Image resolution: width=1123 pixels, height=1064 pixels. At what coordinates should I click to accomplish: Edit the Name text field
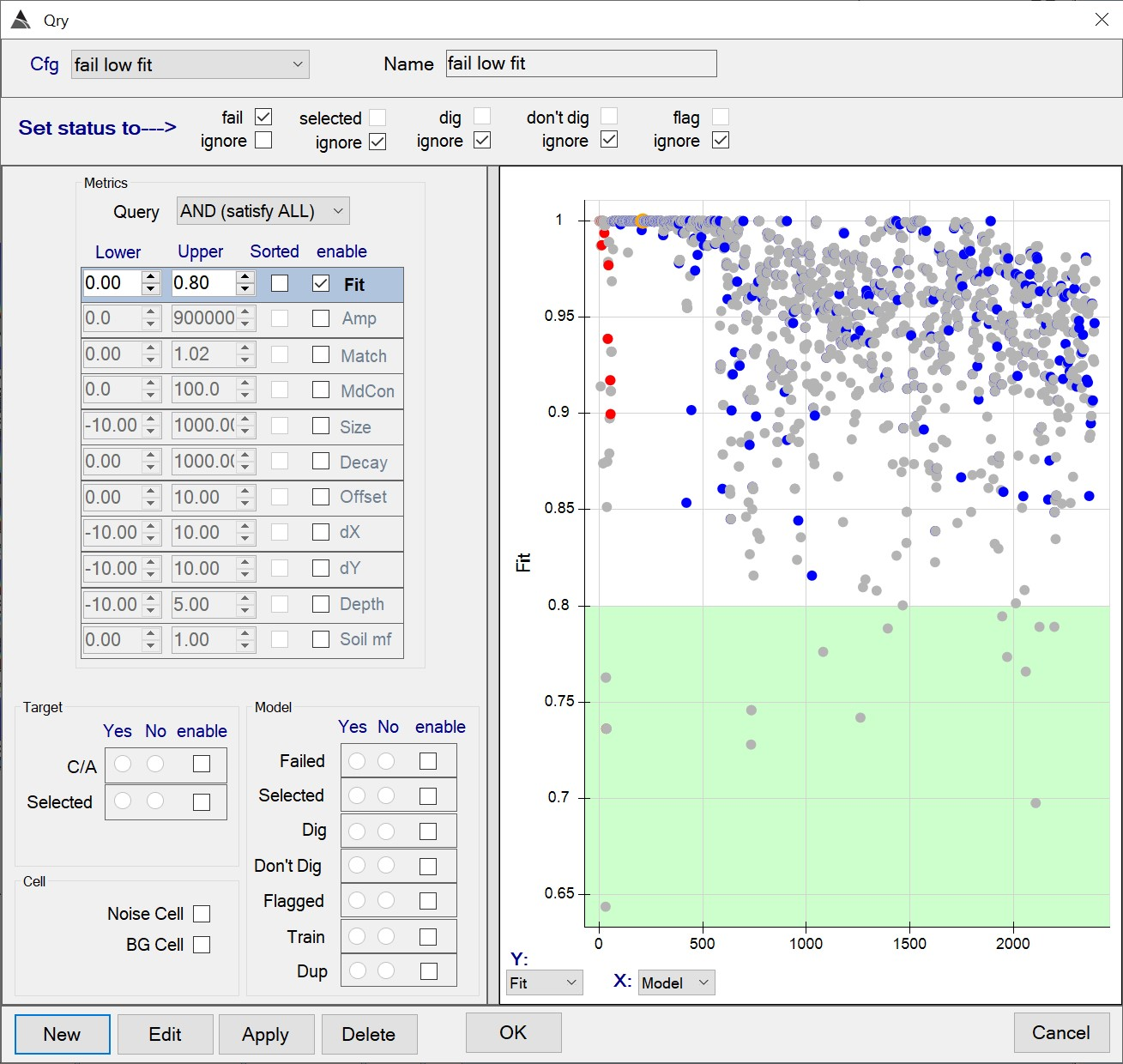[581, 63]
